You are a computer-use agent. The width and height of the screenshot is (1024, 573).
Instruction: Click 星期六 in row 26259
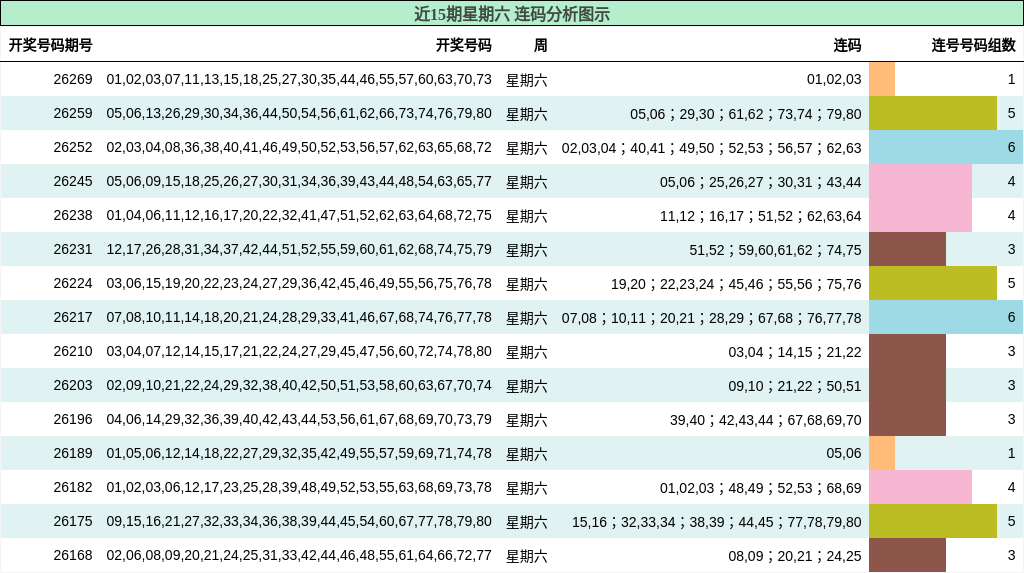point(526,114)
